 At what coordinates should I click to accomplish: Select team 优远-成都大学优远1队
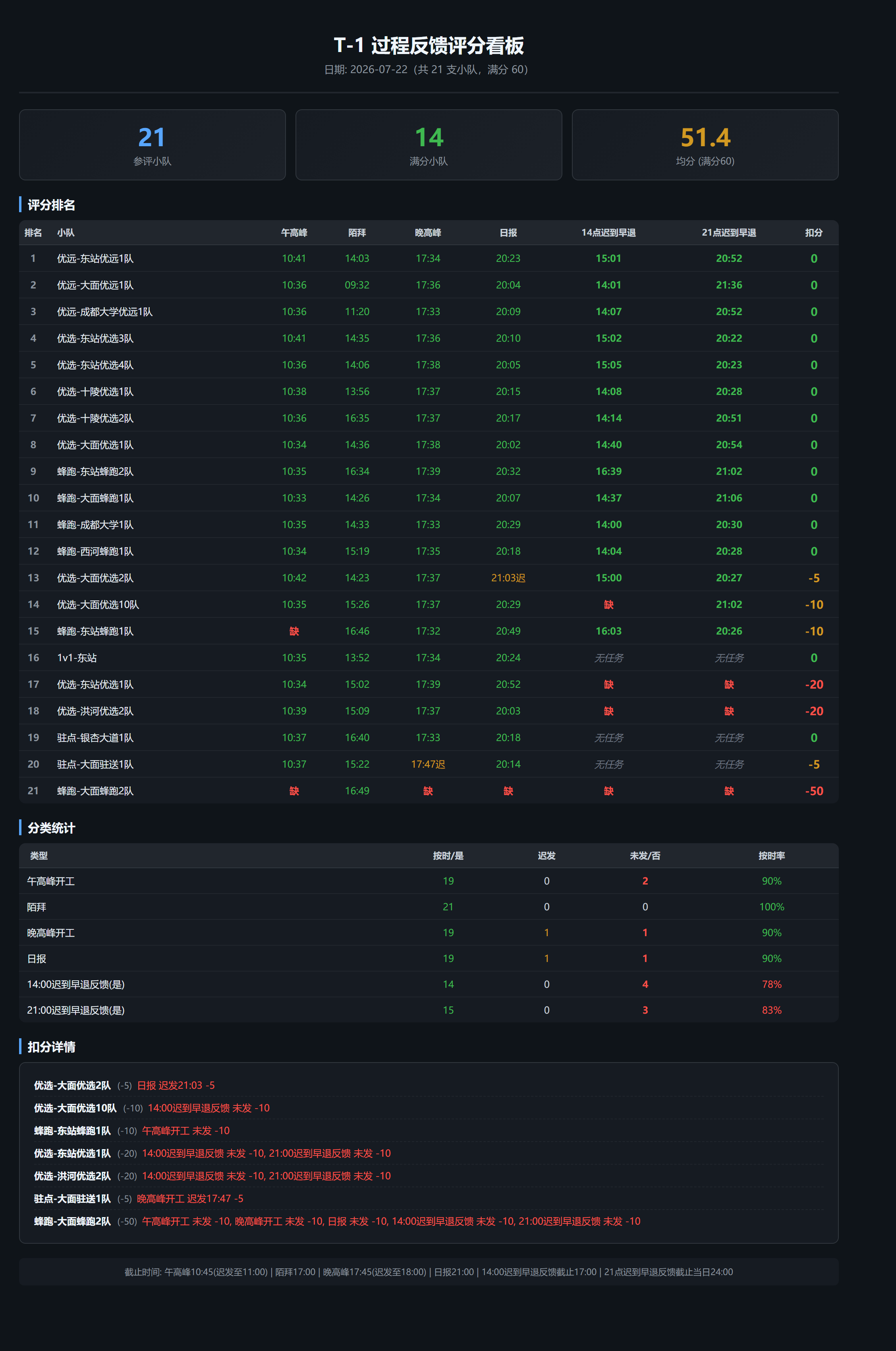pyautogui.click(x=104, y=312)
